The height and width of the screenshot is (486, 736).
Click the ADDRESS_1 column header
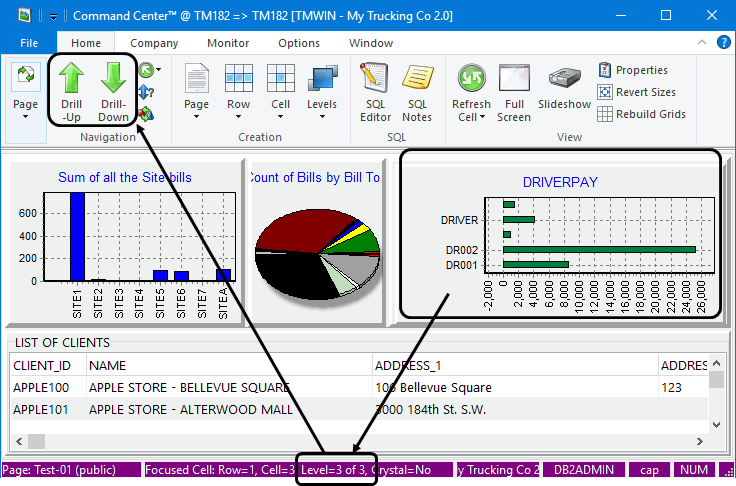(515, 365)
